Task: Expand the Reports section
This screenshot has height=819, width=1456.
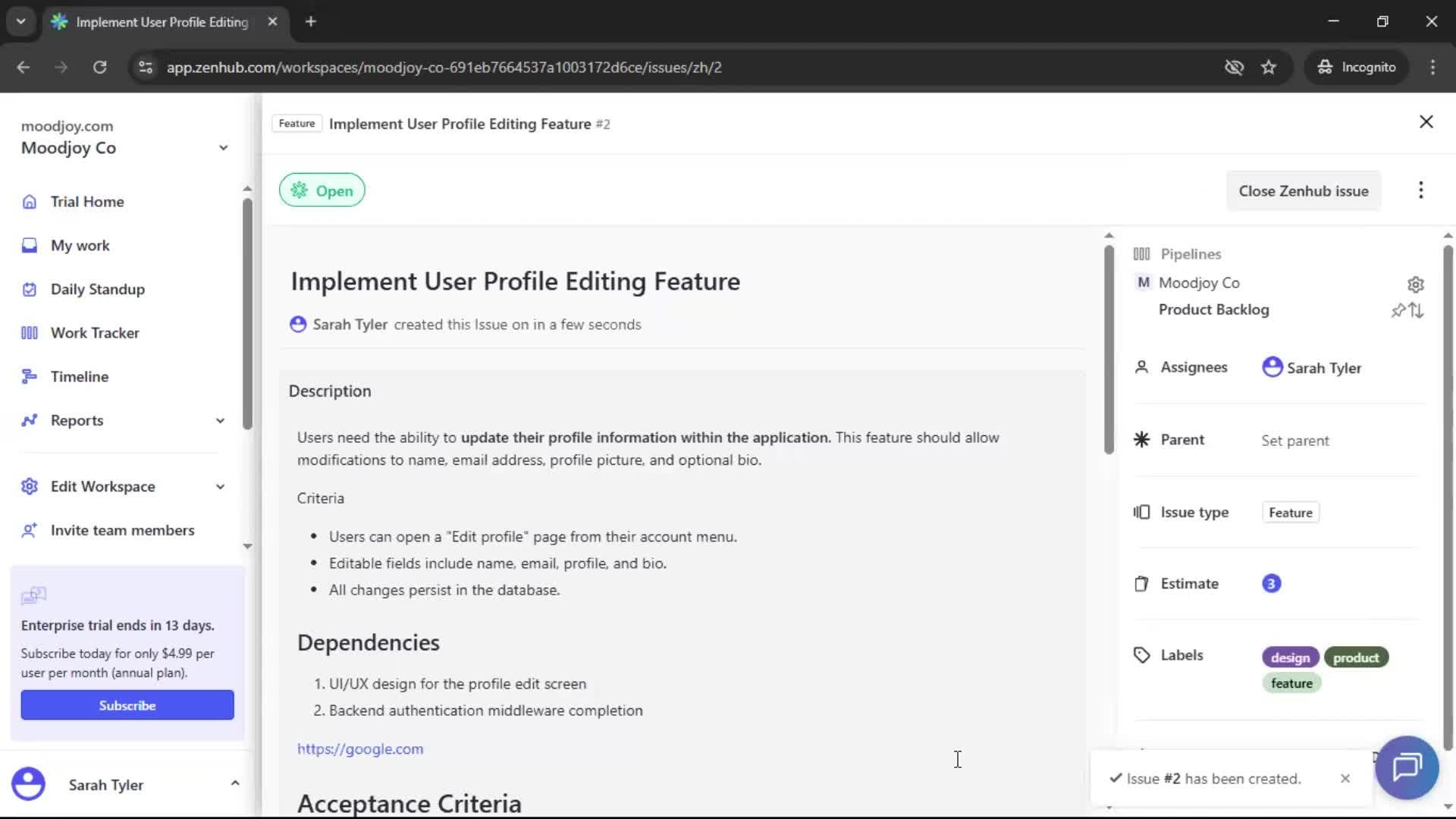Action: [x=219, y=420]
